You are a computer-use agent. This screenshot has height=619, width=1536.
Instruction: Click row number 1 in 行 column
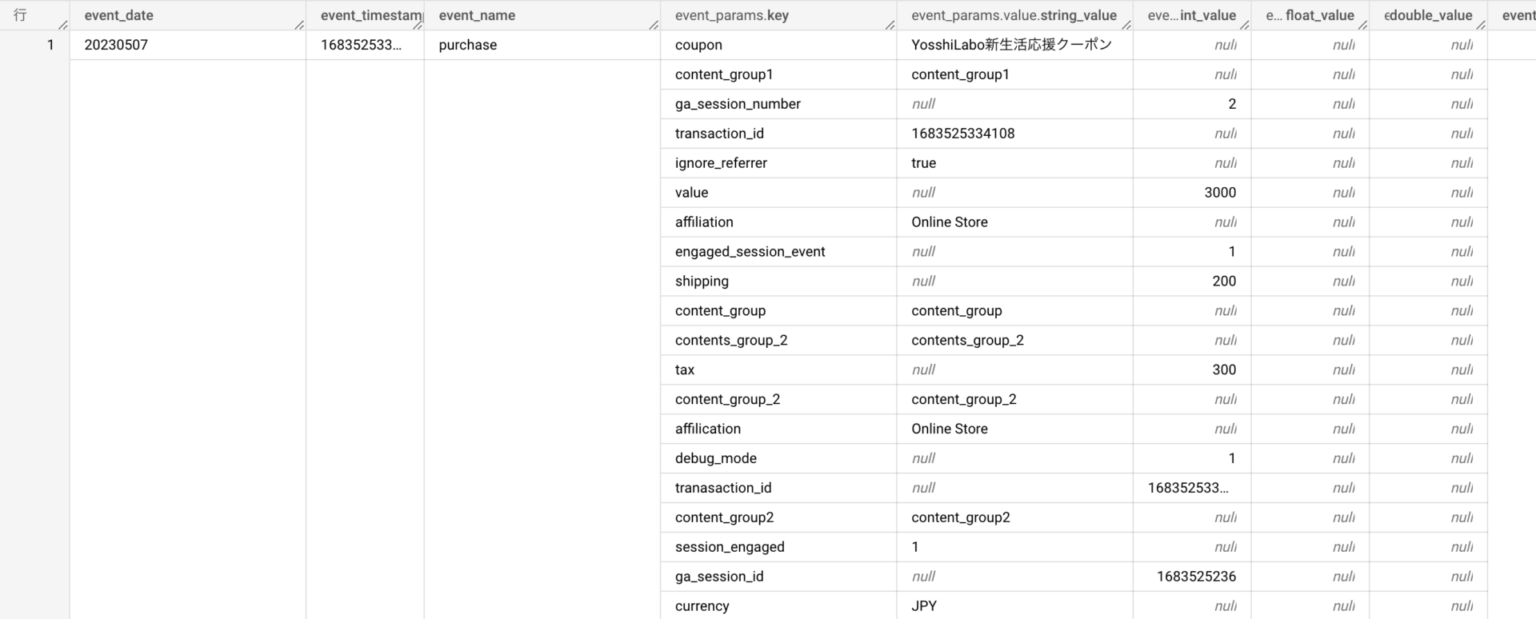tap(50, 45)
